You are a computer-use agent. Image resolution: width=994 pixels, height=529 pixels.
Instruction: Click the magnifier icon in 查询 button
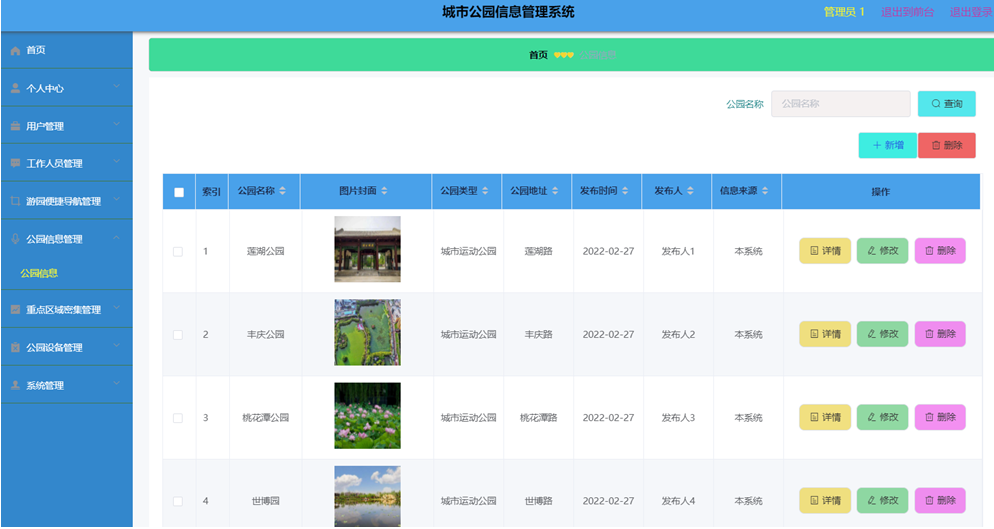936,103
